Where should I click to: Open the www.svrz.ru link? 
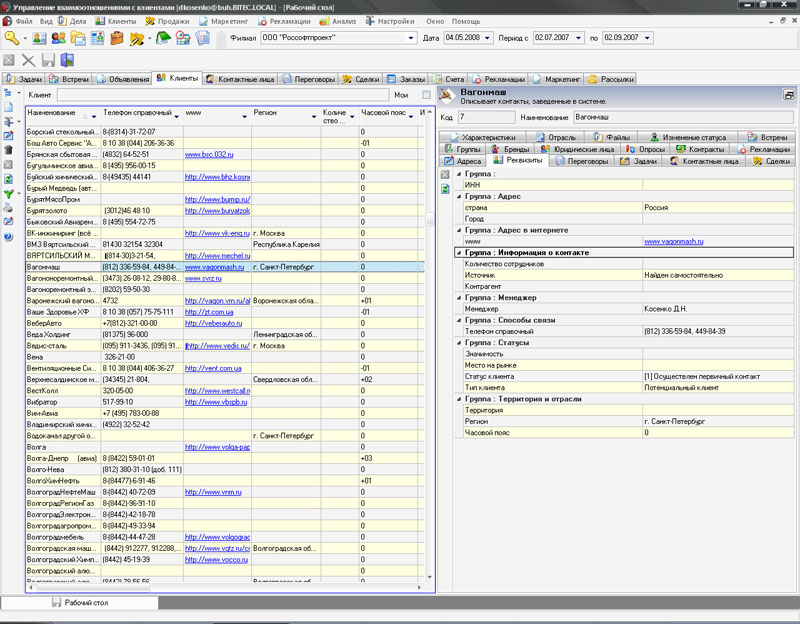[x=203, y=278]
